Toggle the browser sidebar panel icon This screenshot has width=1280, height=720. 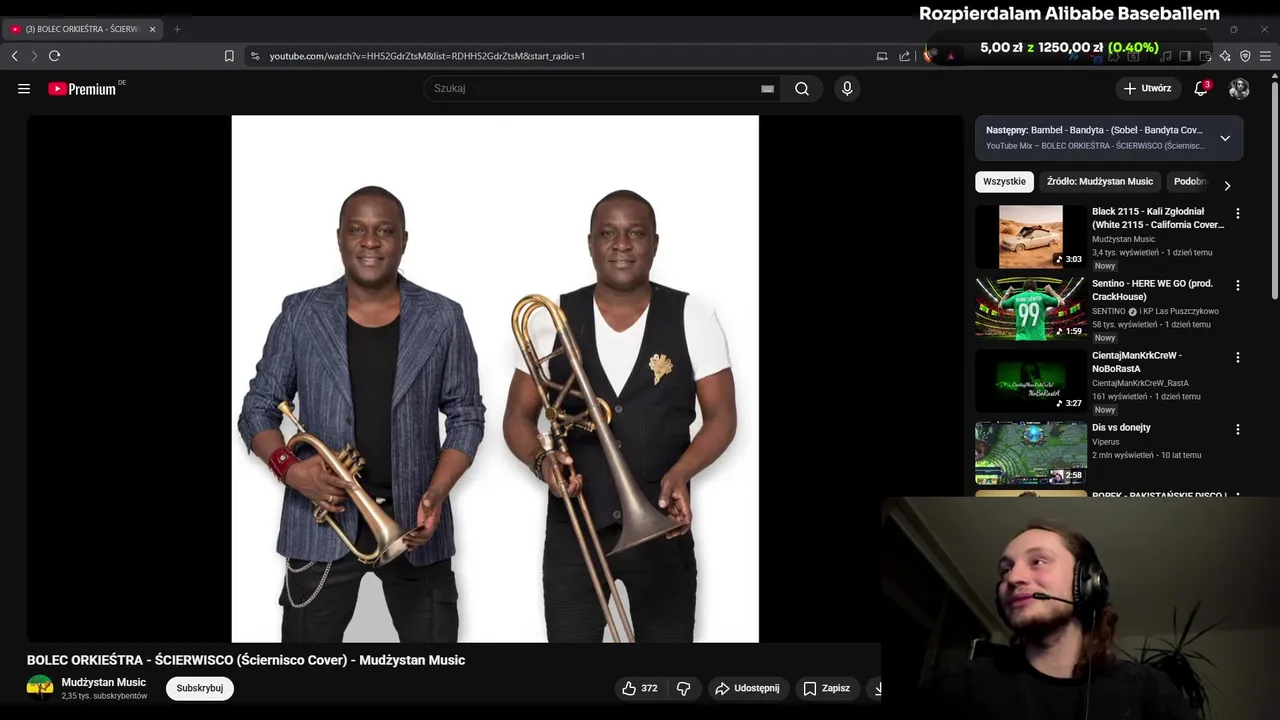(1185, 56)
